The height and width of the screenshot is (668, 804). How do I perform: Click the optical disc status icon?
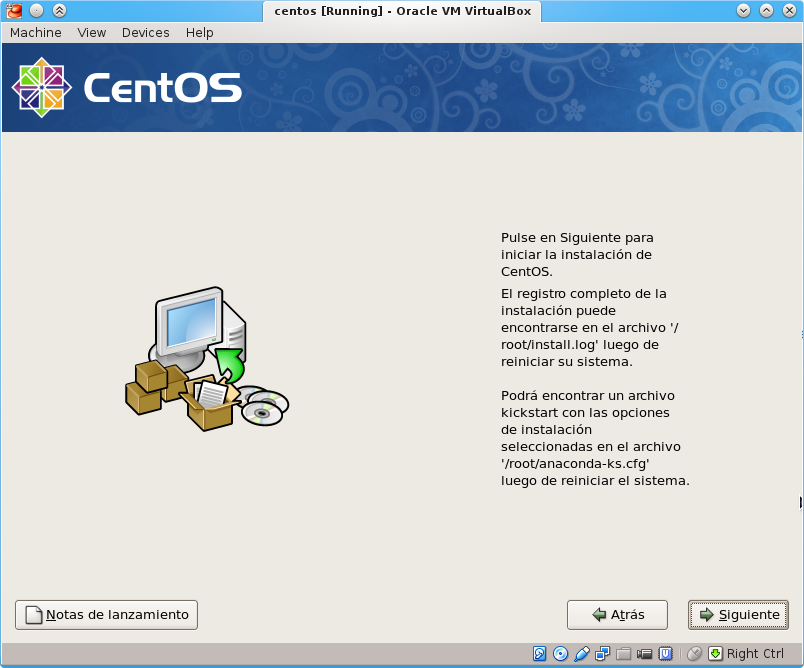pyautogui.click(x=560, y=654)
